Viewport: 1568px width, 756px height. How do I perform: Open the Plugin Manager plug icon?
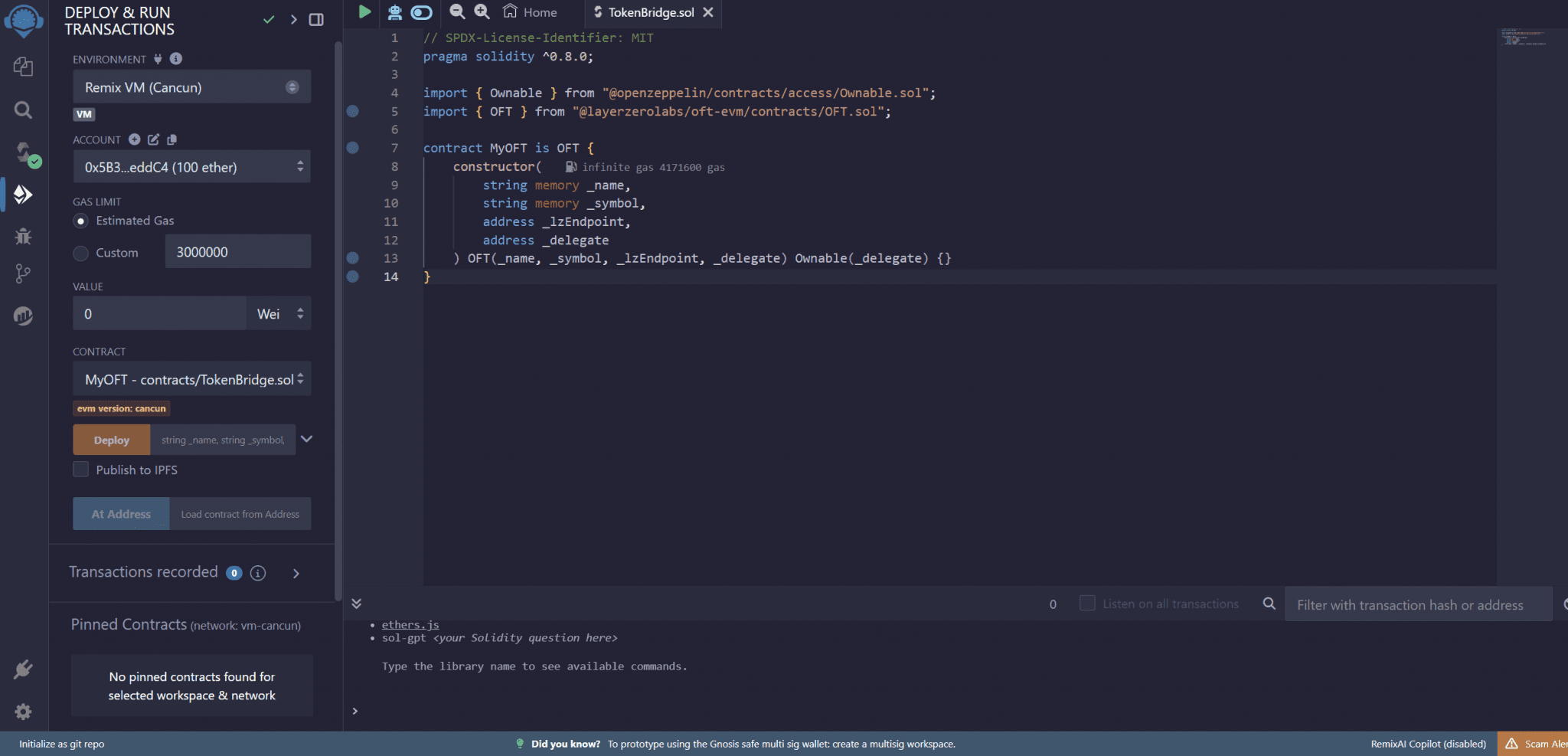pos(23,669)
